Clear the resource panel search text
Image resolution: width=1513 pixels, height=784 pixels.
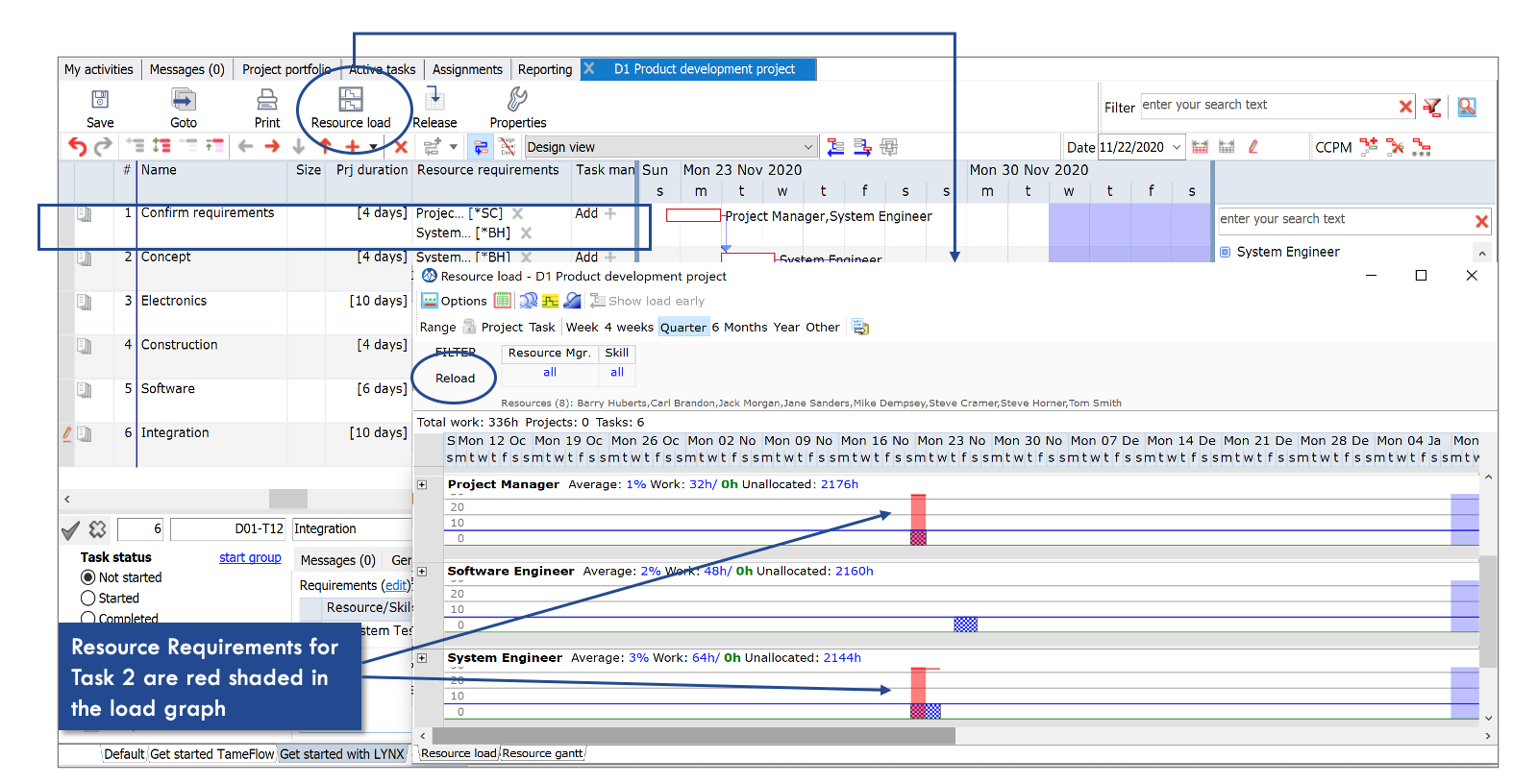pos(1481,222)
